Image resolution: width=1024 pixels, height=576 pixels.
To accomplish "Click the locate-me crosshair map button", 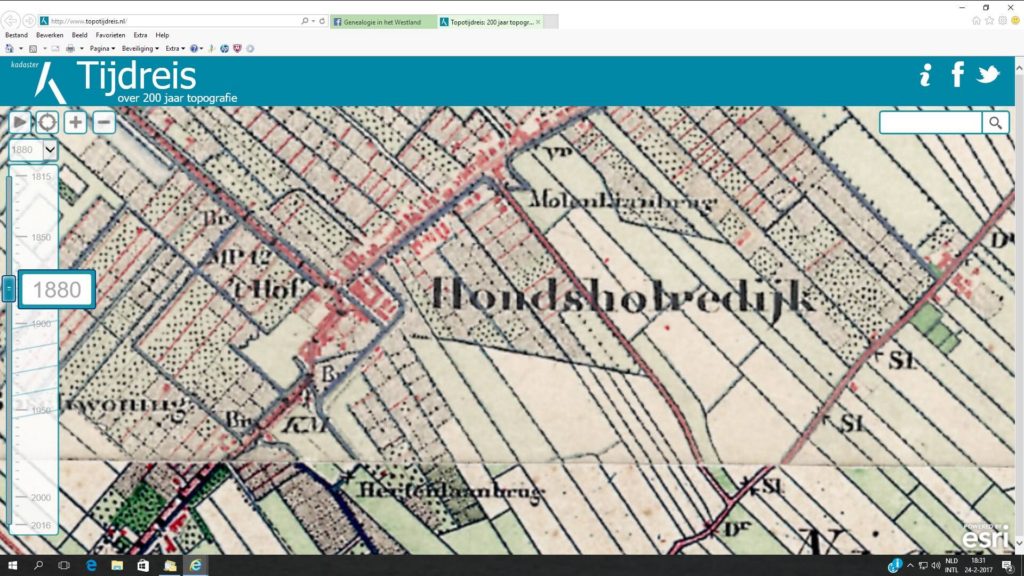I will pos(47,122).
